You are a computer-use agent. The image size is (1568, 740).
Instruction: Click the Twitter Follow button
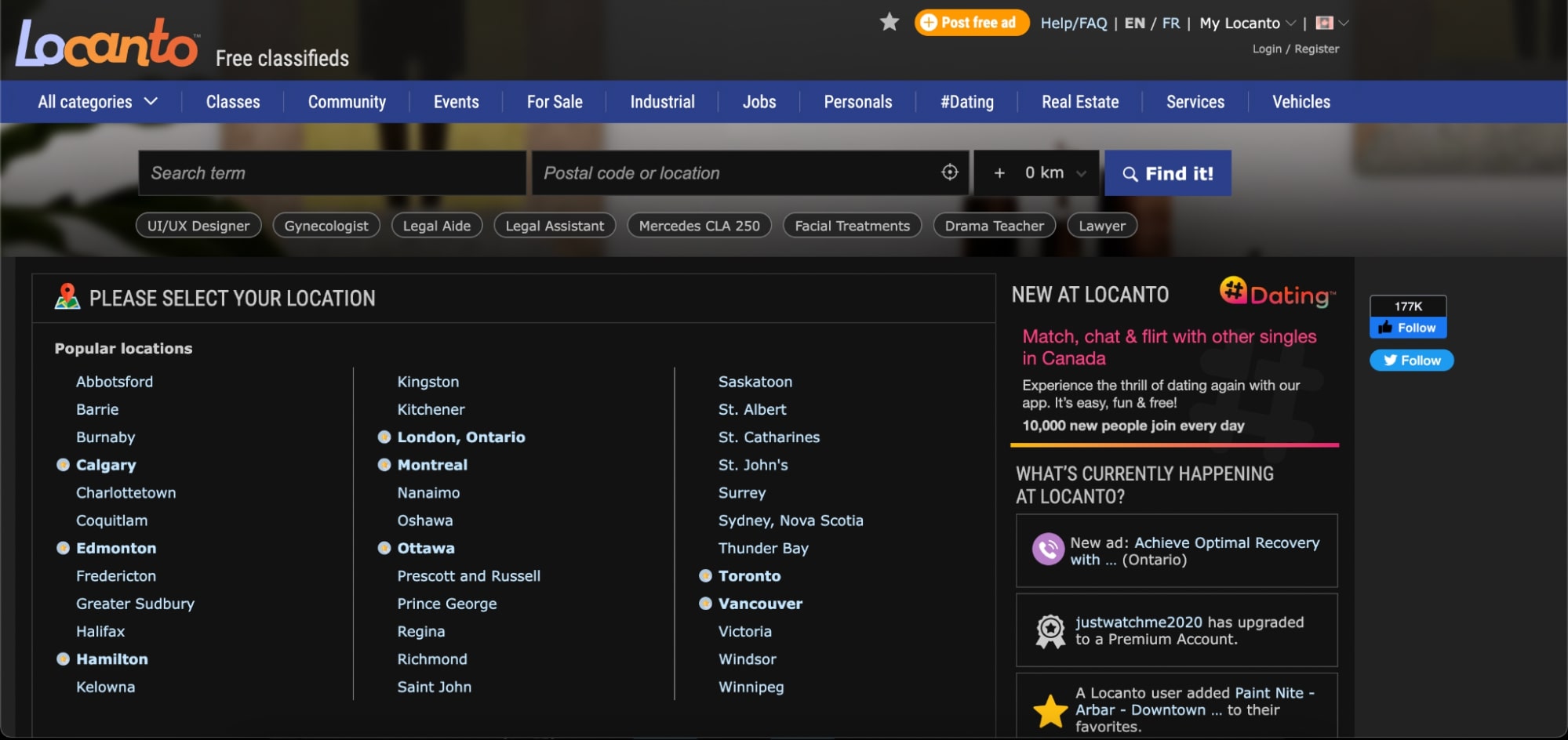(x=1412, y=361)
